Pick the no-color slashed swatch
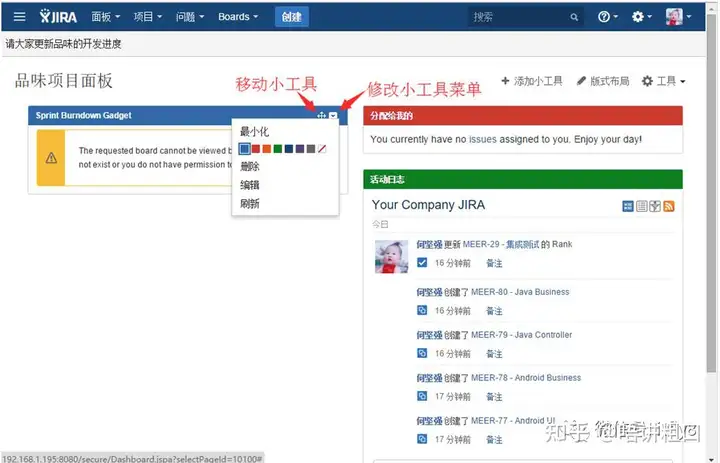The width and height of the screenshot is (720, 463). pos(322,149)
